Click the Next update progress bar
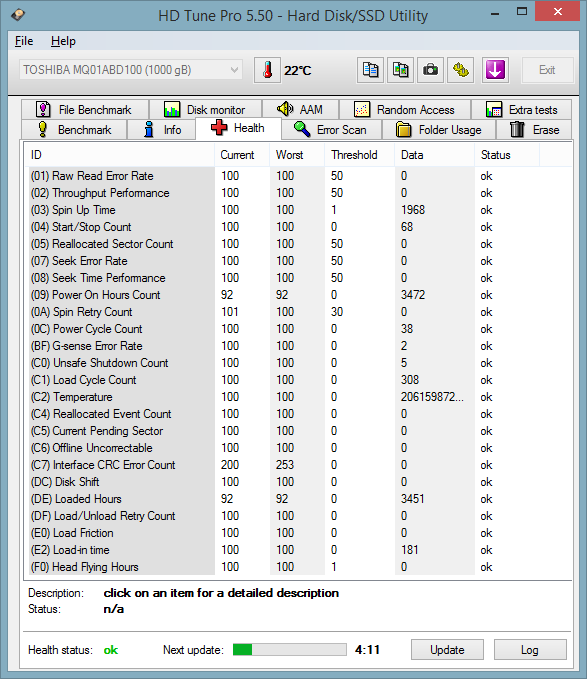 290,650
